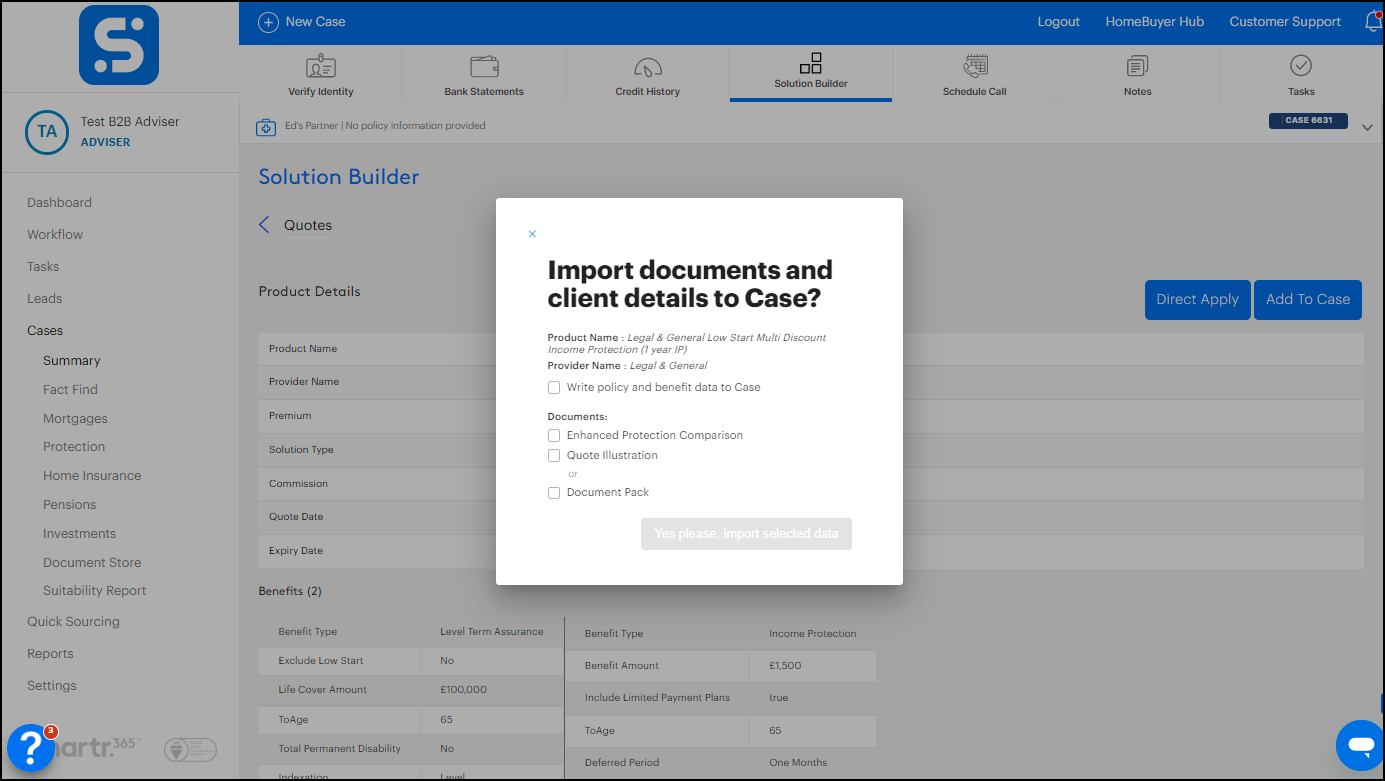The width and height of the screenshot is (1385, 781).
Task: Open the Bank Statements wallet icon
Action: [484, 67]
